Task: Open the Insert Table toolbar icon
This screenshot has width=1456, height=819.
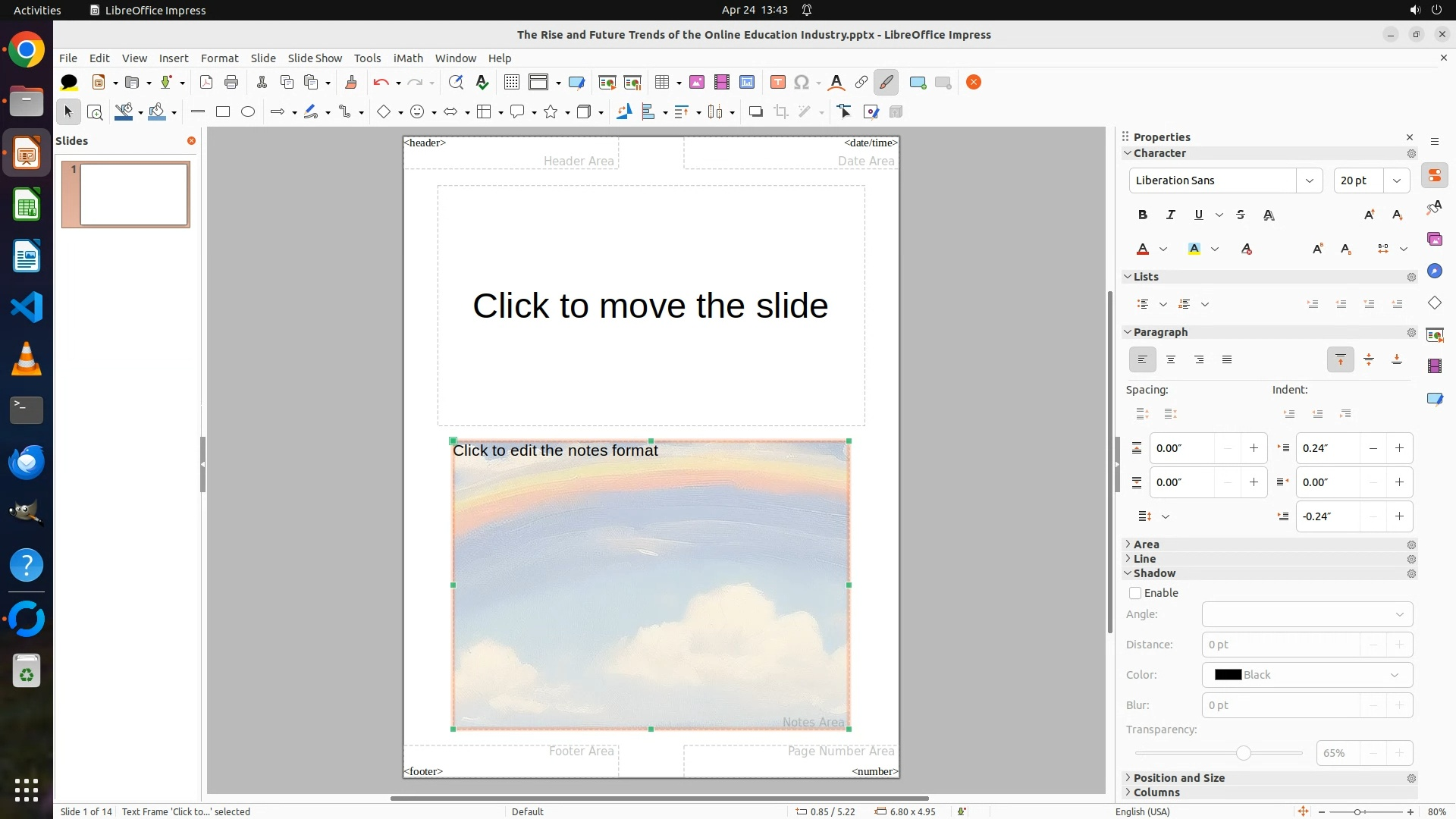Action: pos(662,83)
